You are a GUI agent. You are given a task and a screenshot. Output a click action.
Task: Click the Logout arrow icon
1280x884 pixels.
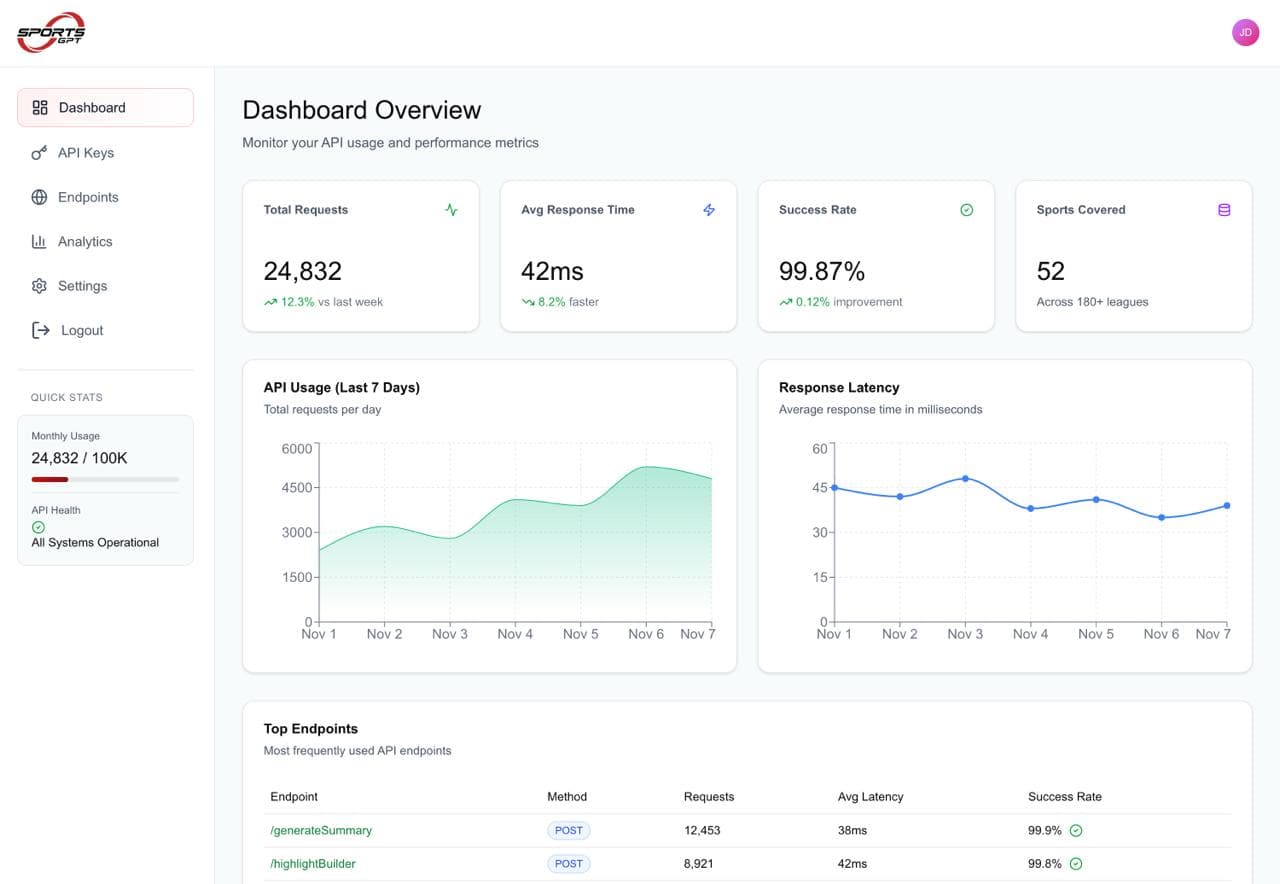coord(39,330)
